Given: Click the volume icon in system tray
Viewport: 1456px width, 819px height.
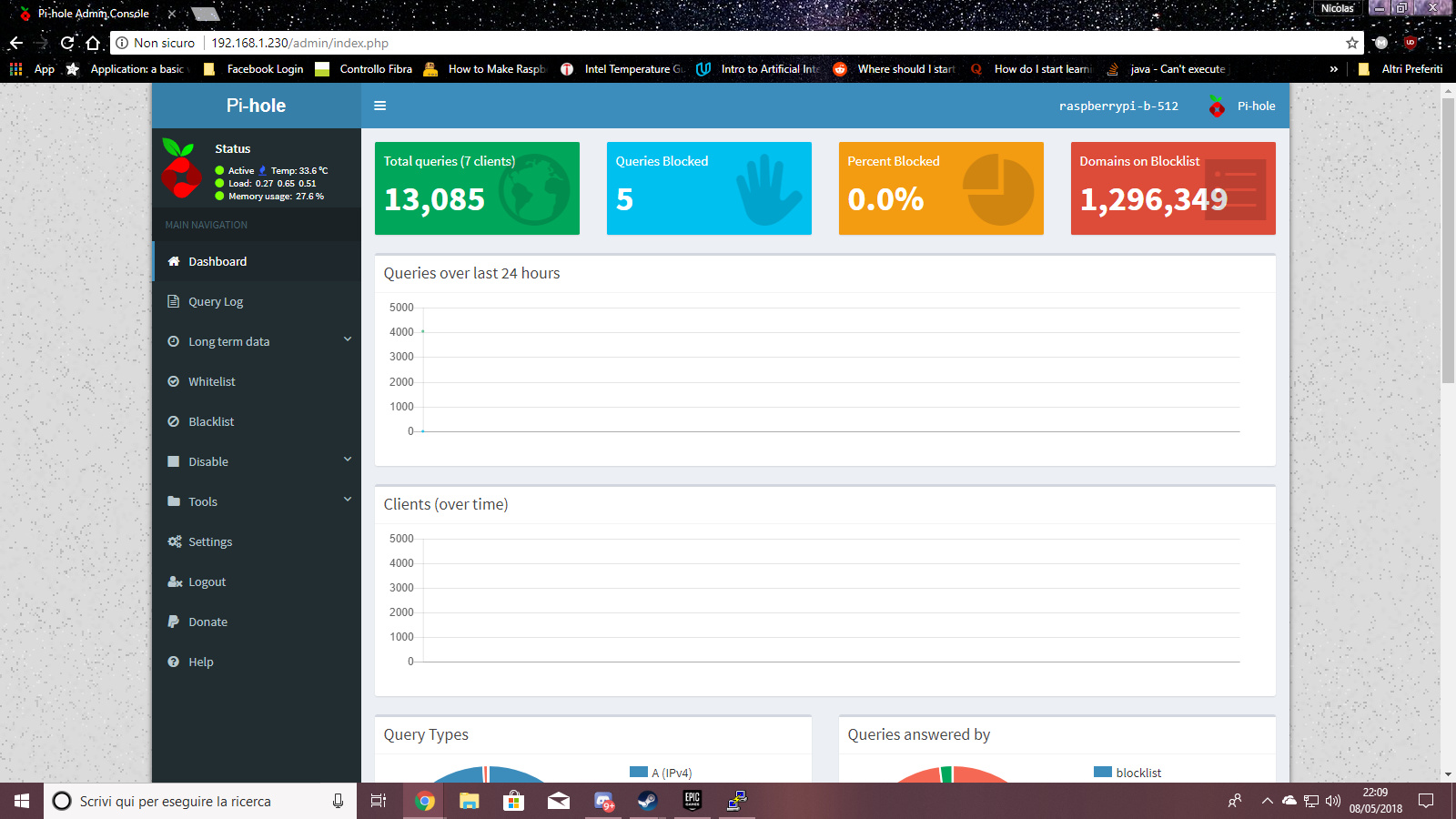Looking at the screenshot, I should click(x=1333, y=801).
